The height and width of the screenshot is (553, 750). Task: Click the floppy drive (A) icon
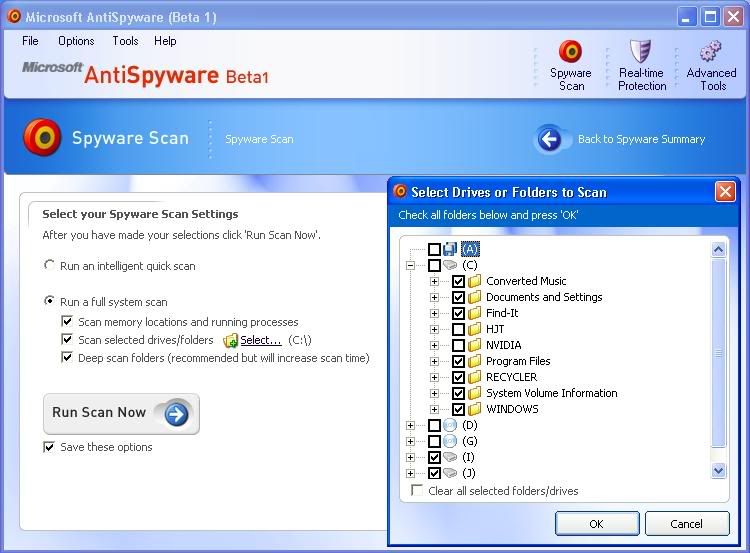pos(450,249)
